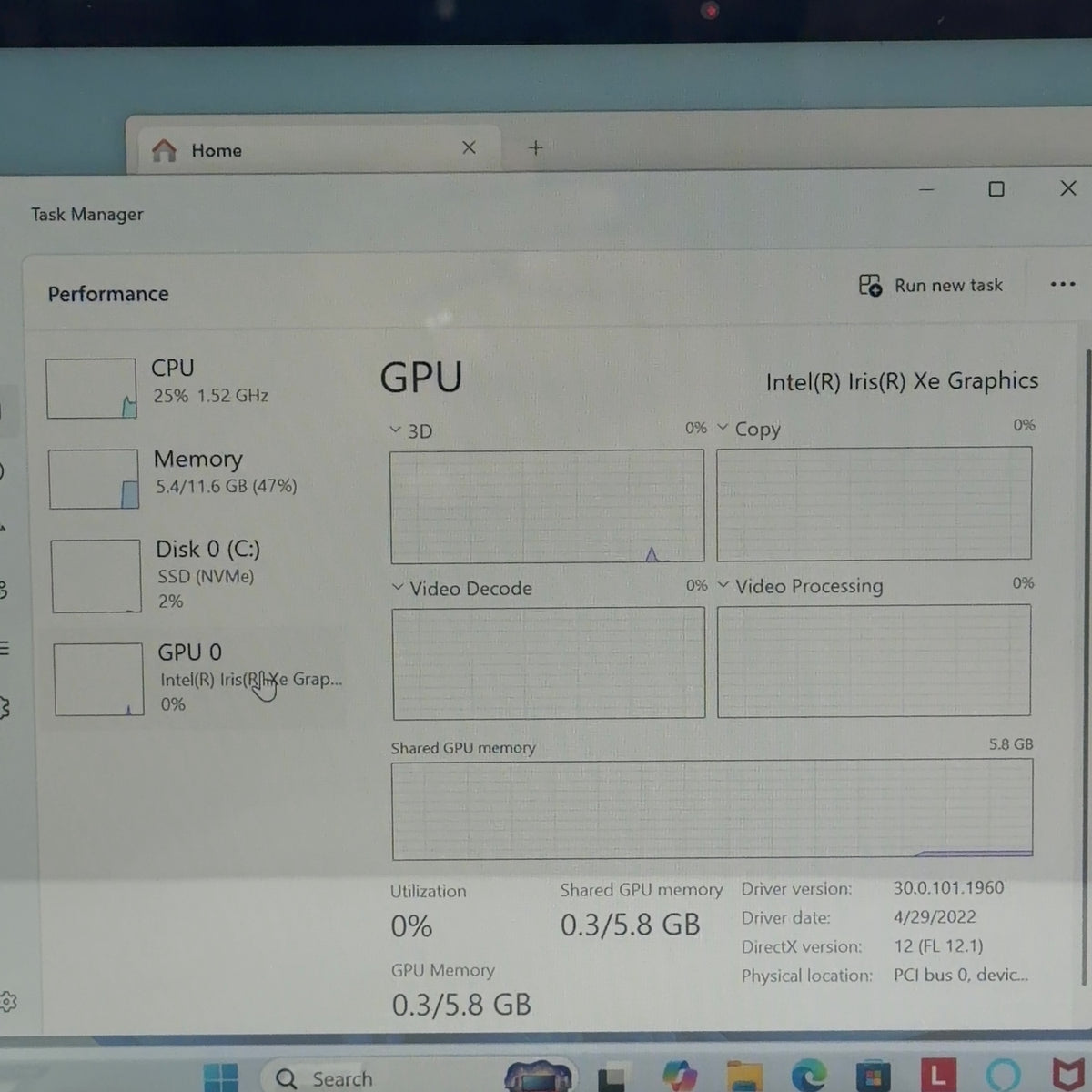The image size is (1092, 1092).
Task: Click the CPU mini usage graph thumbnail
Action: pos(91,389)
